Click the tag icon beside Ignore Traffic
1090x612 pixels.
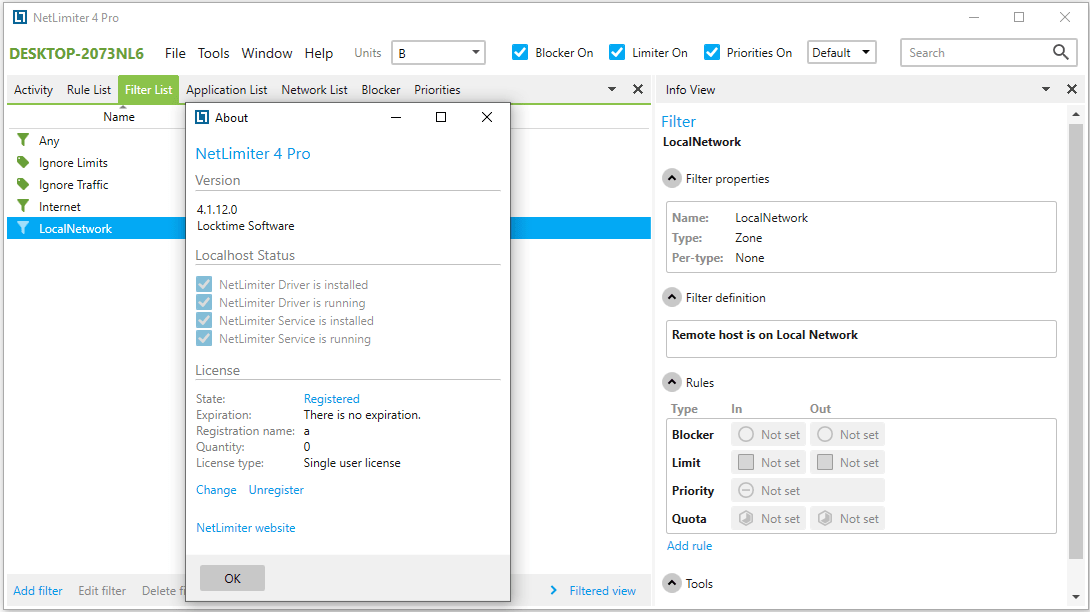(x=23, y=184)
